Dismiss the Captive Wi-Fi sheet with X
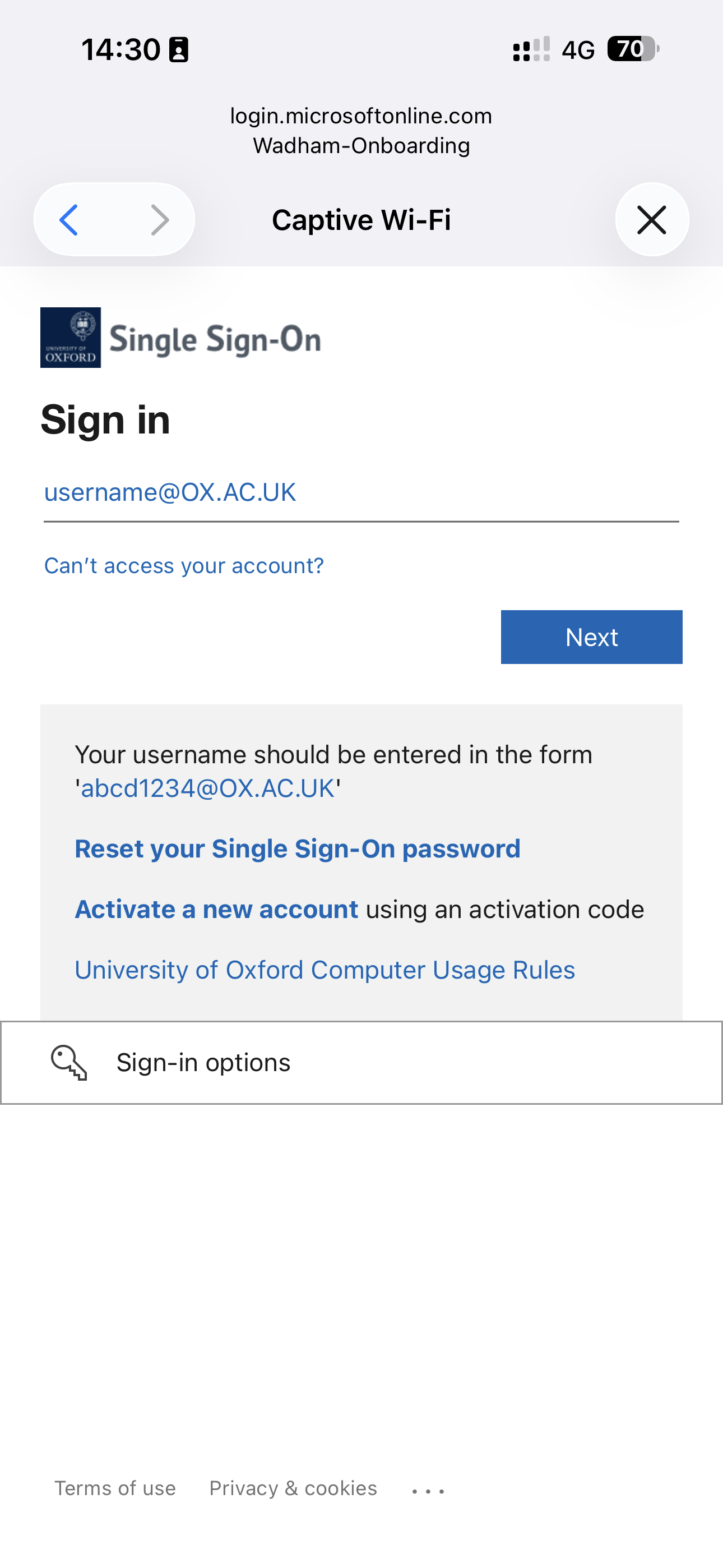This screenshot has height=1568, width=723. click(652, 219)
